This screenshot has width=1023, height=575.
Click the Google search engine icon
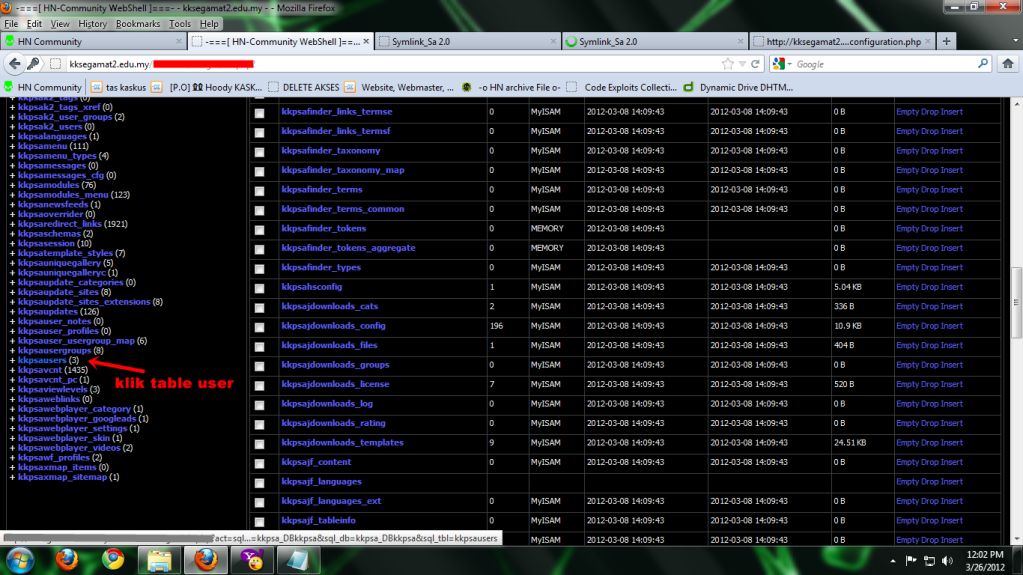779,64
